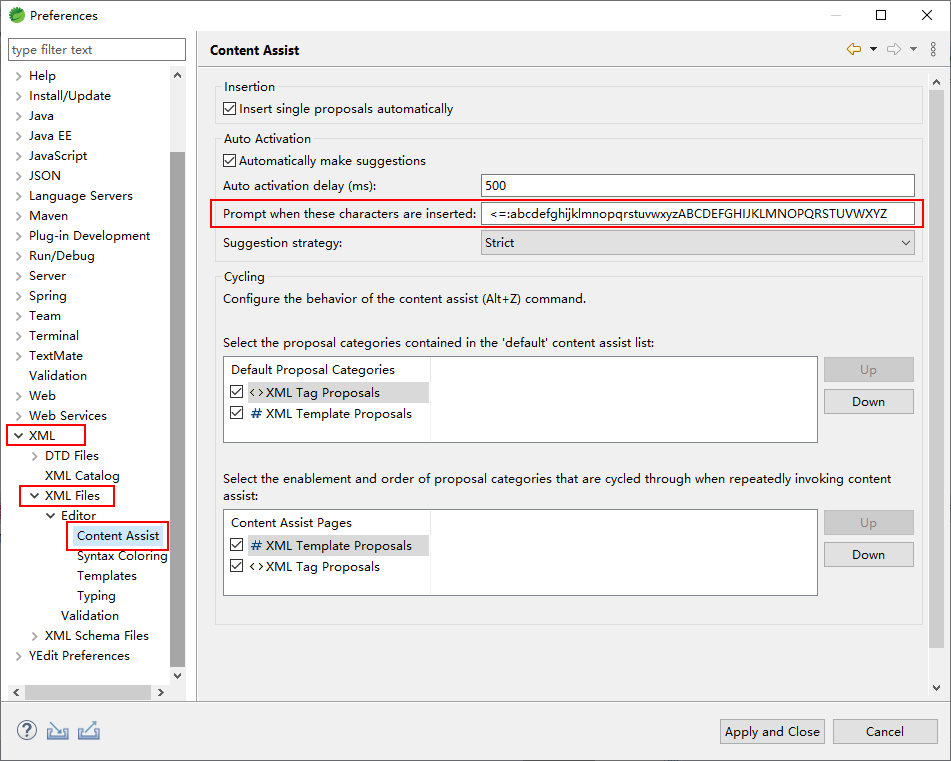The width and height of the screenshot is (951, 761).
Task: Expand the Terminal tree node
Action: pyautogui.click(x=19, y=336)
